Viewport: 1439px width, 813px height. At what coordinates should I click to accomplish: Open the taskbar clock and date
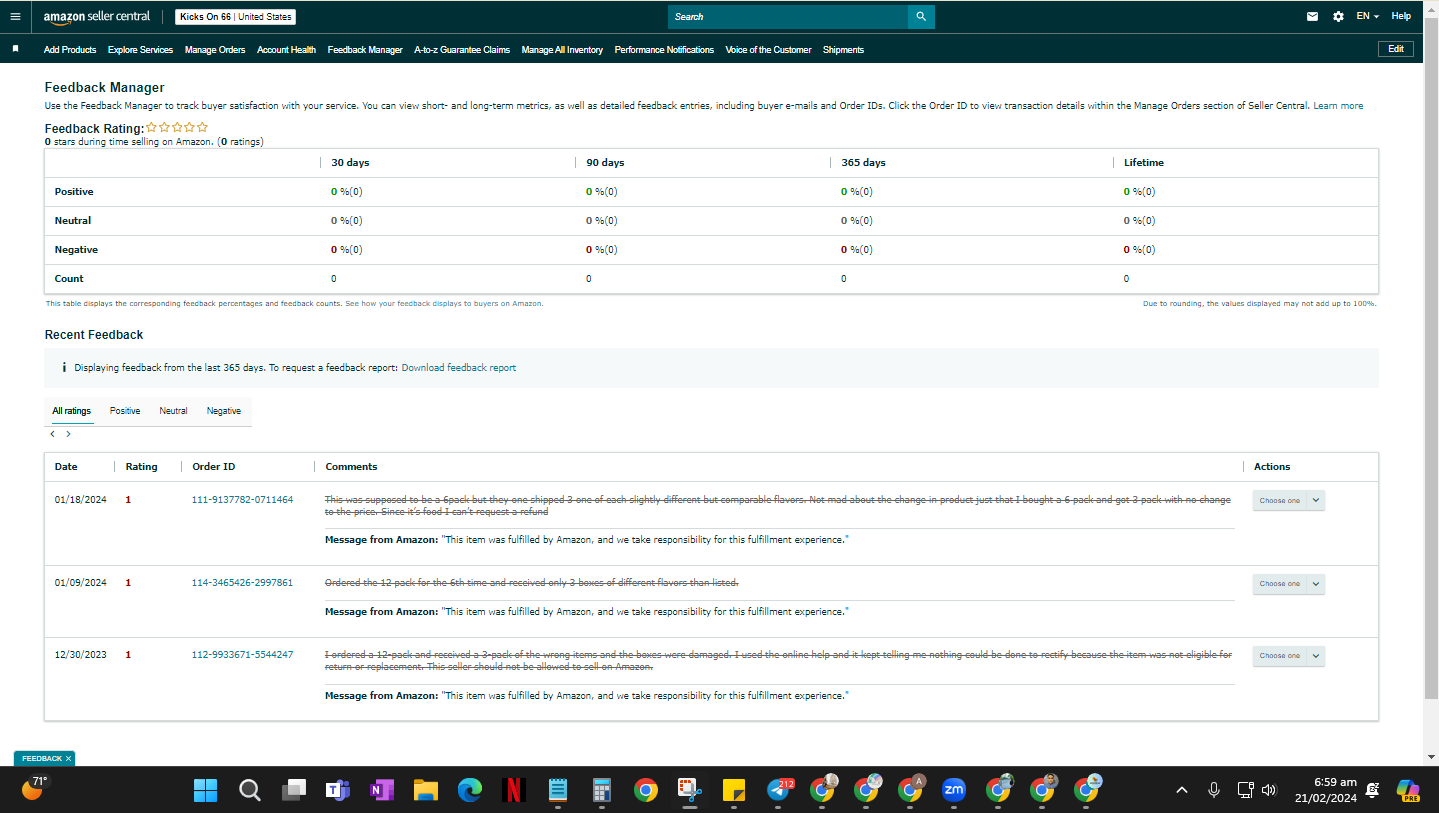tap(1328, 790)
